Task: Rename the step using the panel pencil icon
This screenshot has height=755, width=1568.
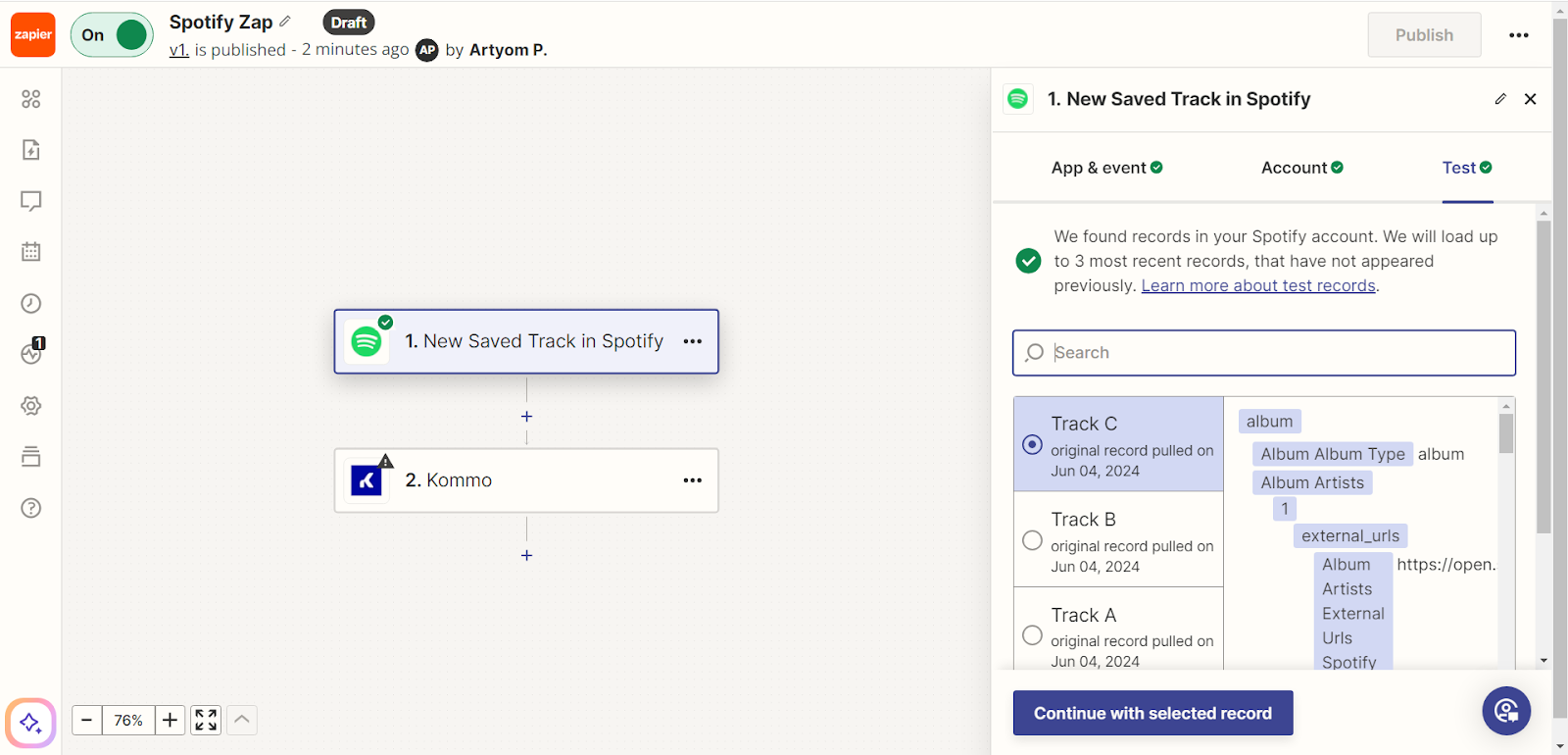Action: pos(1500,99)
